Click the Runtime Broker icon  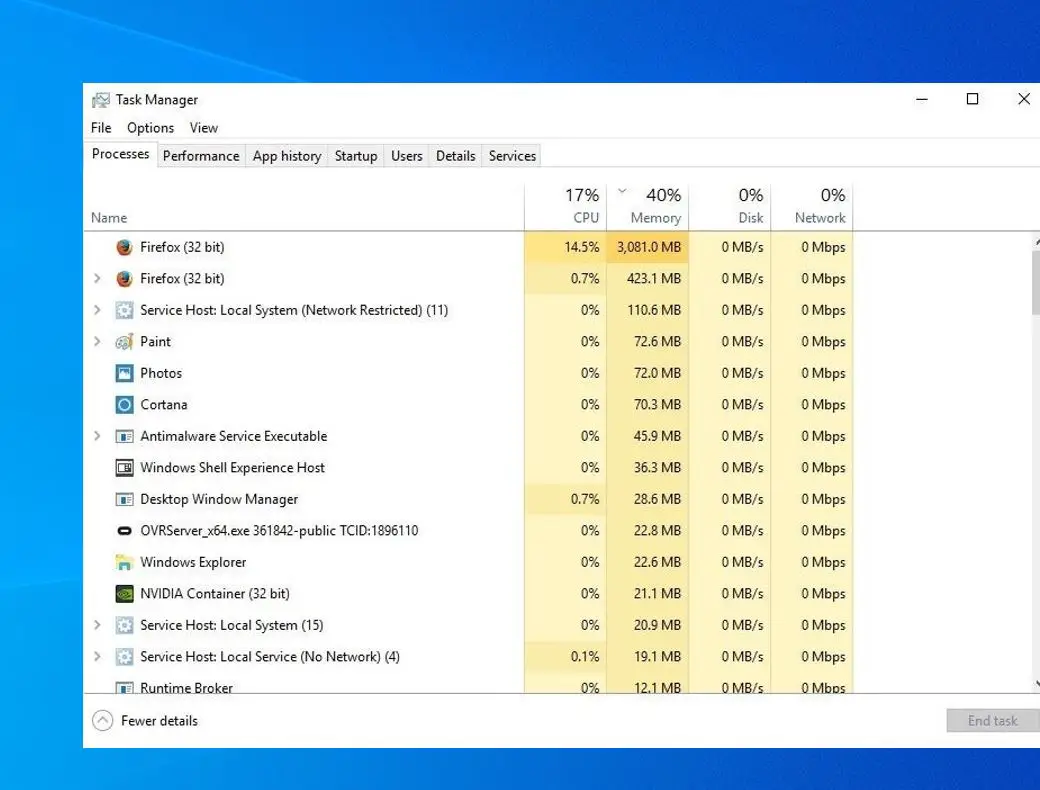pyautogui.click(x=124, y=687)
